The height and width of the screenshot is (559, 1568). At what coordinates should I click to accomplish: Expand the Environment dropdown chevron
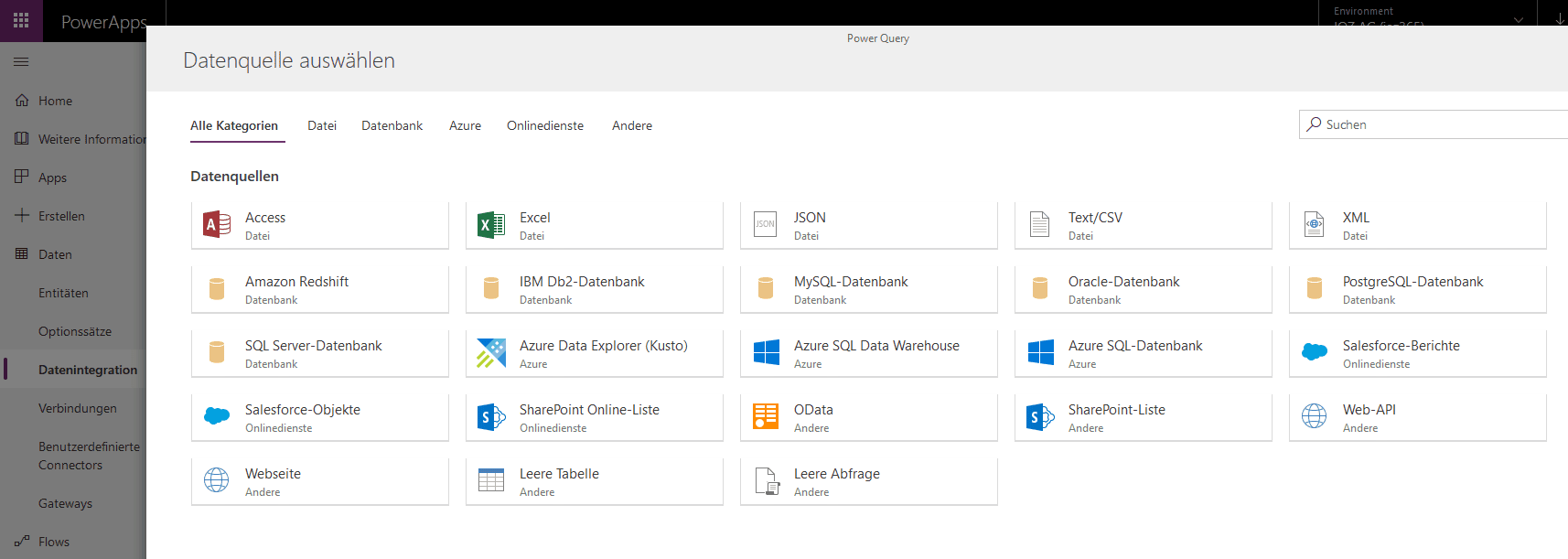click(1519, 19)
